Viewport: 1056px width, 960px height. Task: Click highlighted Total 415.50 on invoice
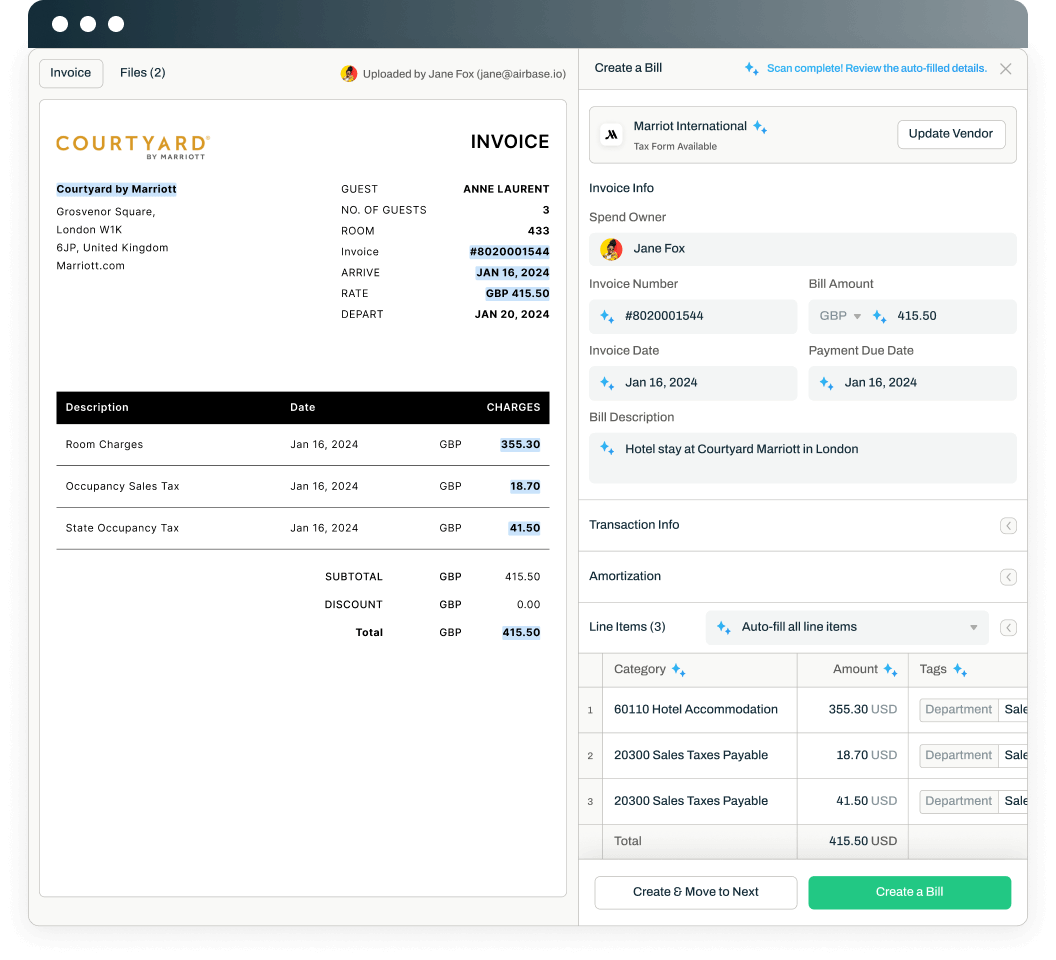point(521,633)
